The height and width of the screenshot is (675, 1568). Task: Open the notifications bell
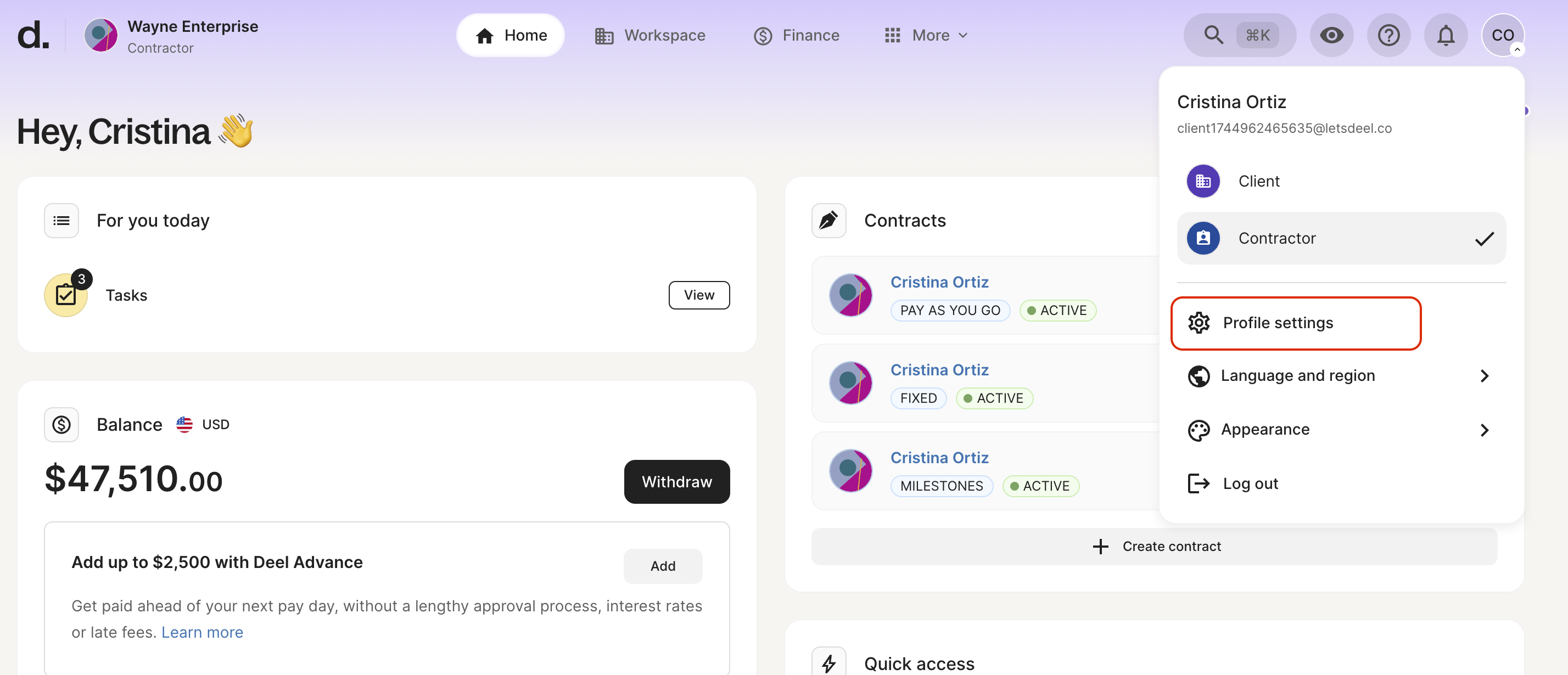pos(1445,35)
